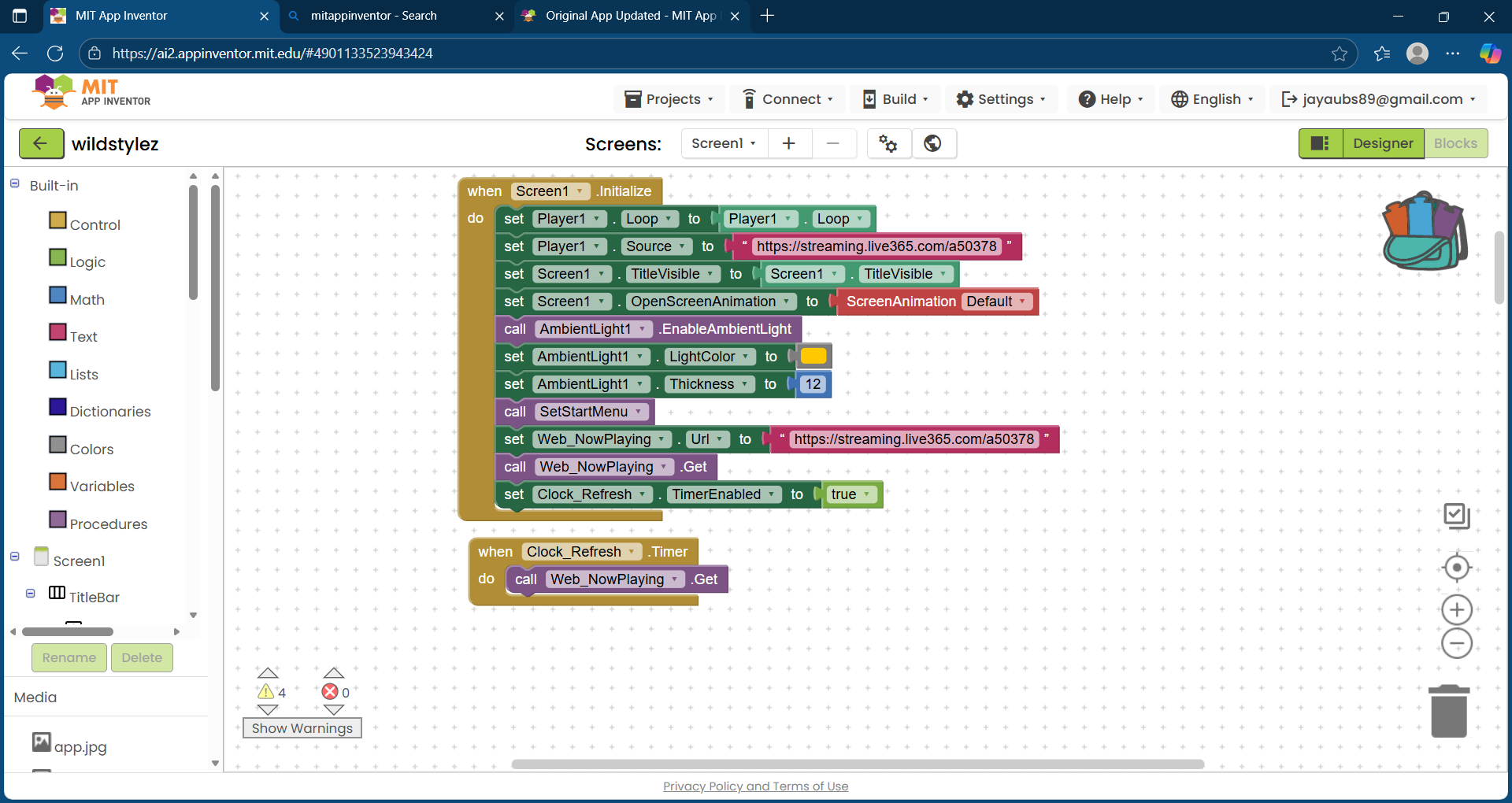Open the Screen1 screen selector dropdown
Viewport: 1512px width, 803px height.
tap(723, 143)
